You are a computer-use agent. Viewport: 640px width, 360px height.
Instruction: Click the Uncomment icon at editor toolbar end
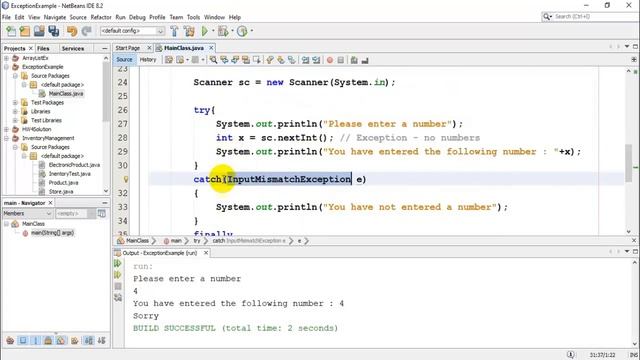[365, 60]
